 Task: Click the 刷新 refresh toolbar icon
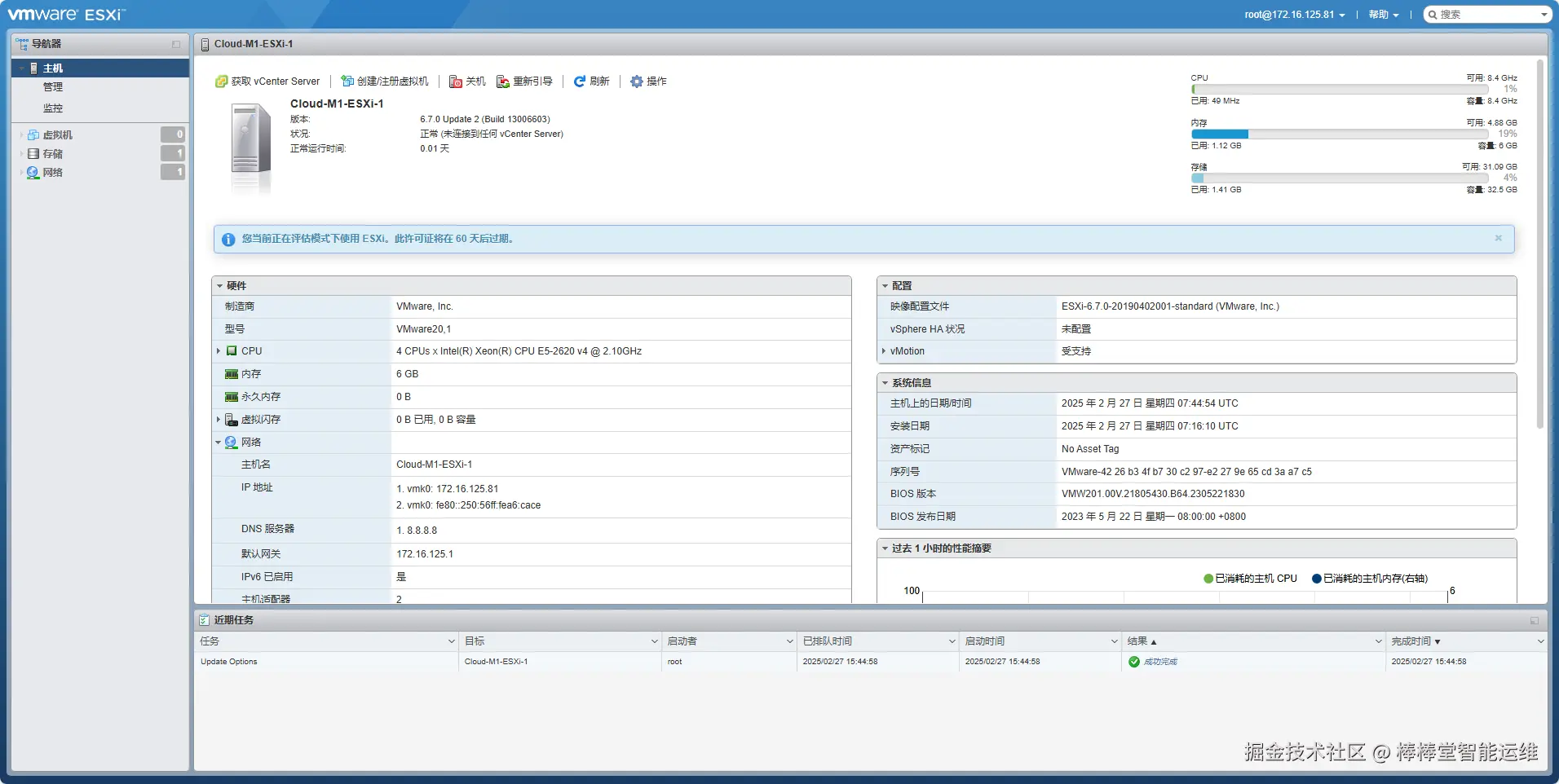(x=580, y=81)
